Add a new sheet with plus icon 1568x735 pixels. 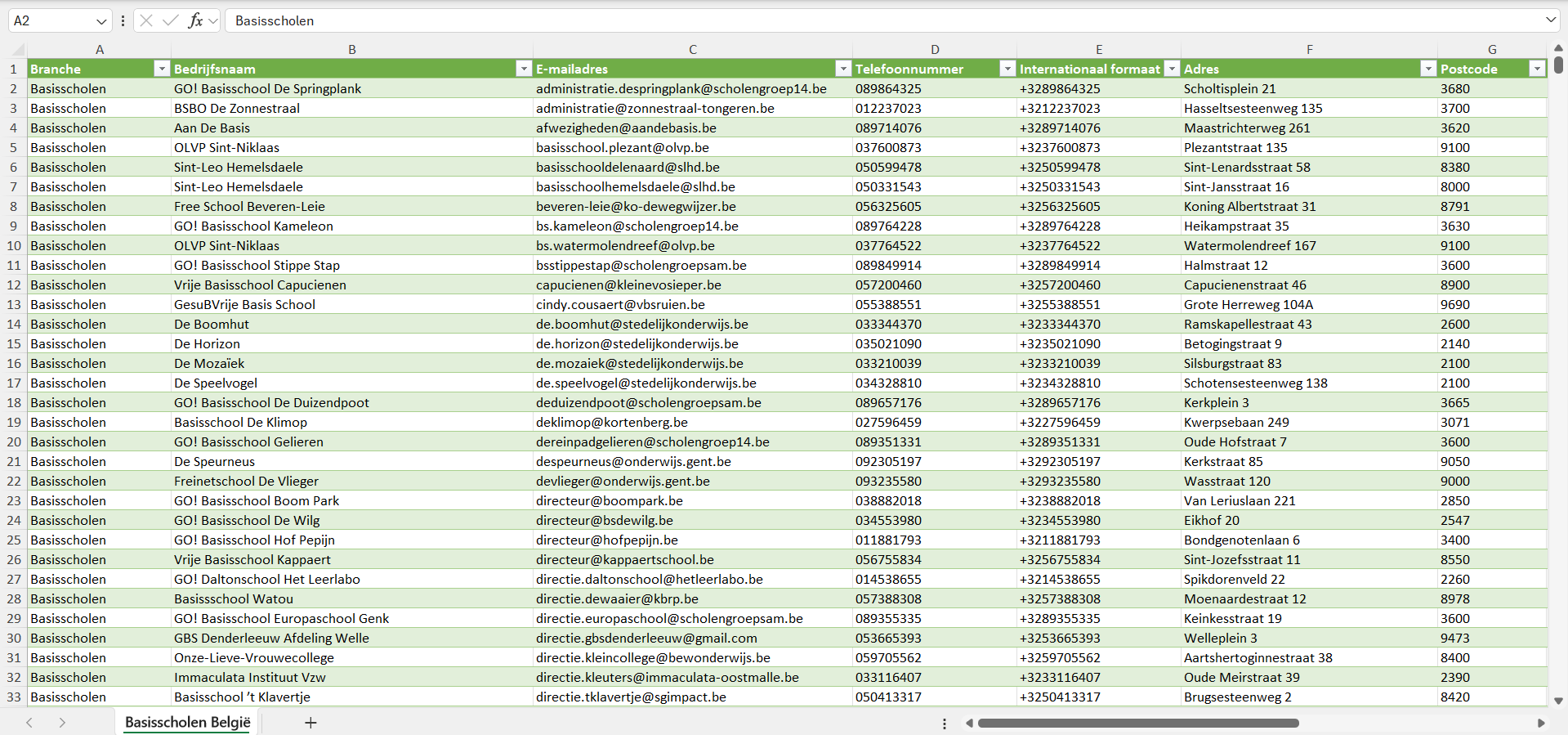pos(310,723)
